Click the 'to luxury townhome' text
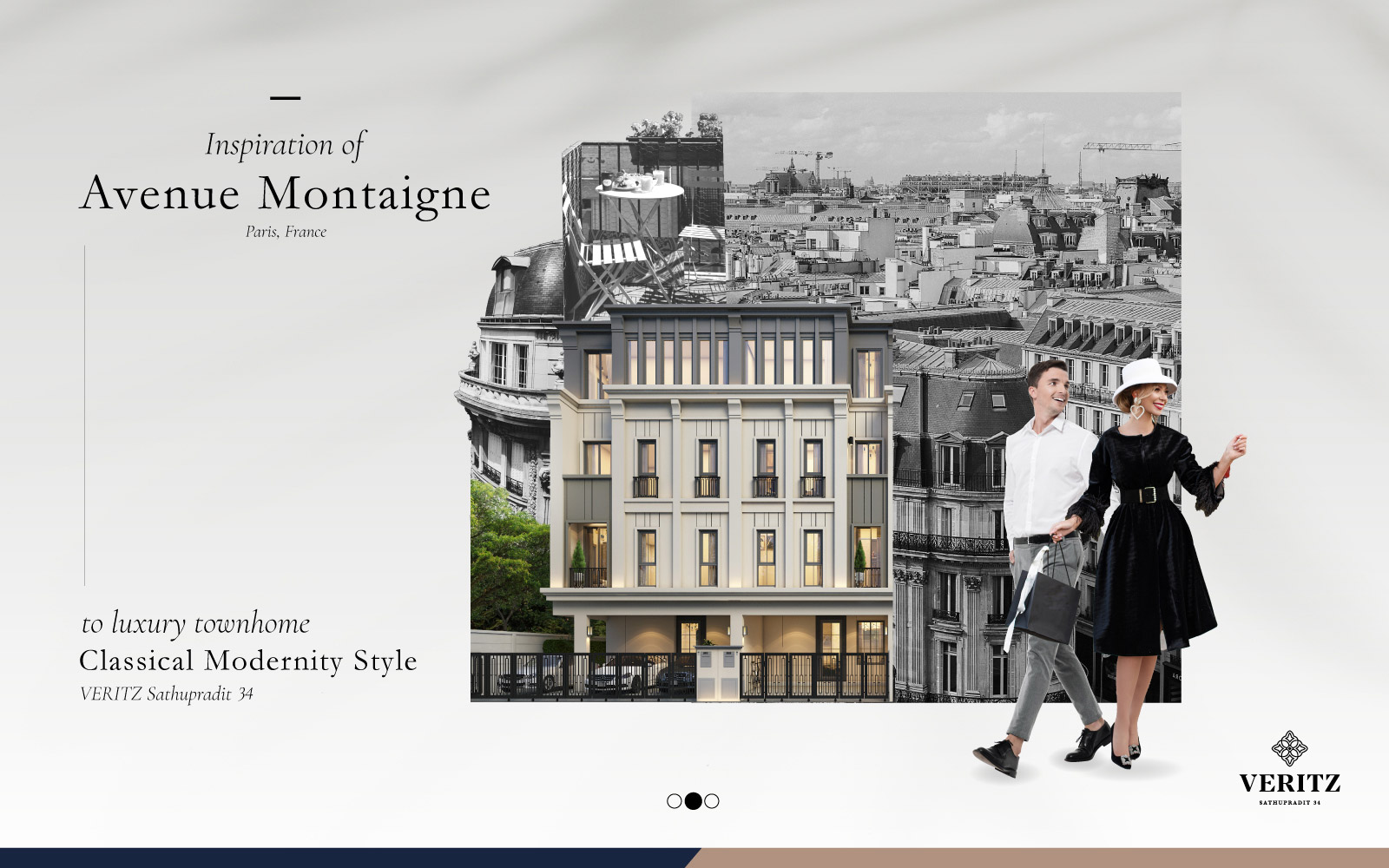Screen dimensions: 1389x868 pyautogui.click(x=195, y=624)
